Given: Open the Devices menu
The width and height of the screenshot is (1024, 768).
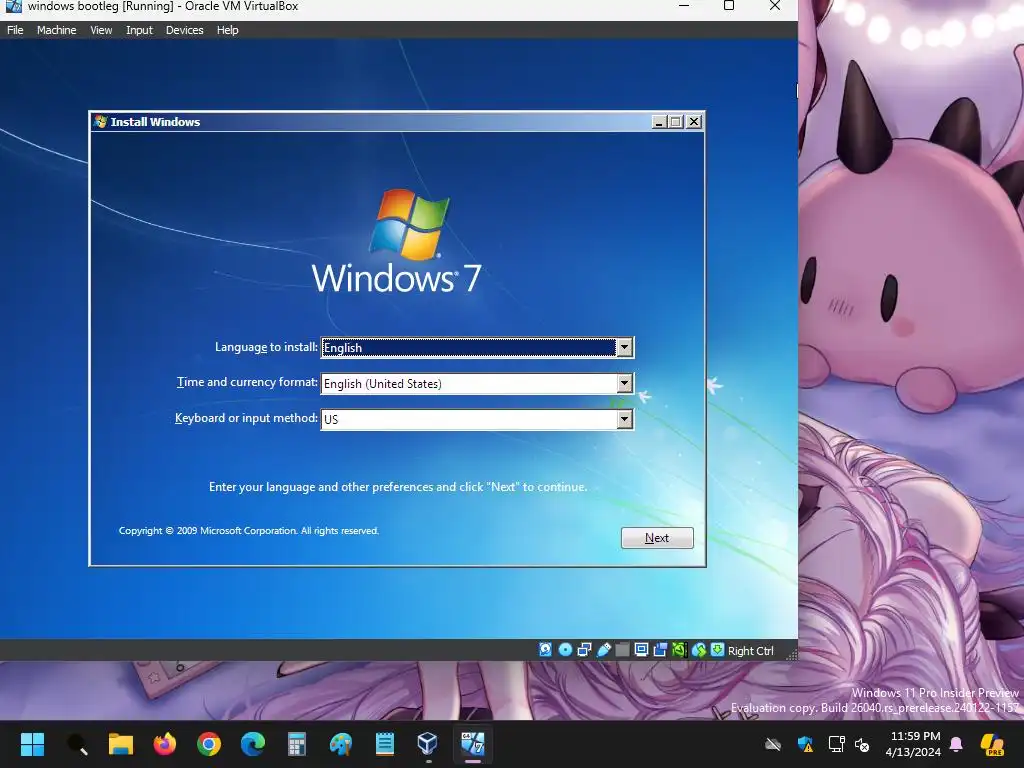Looking at the screenshot, I should pyautogui.click(x=184, y=30).
